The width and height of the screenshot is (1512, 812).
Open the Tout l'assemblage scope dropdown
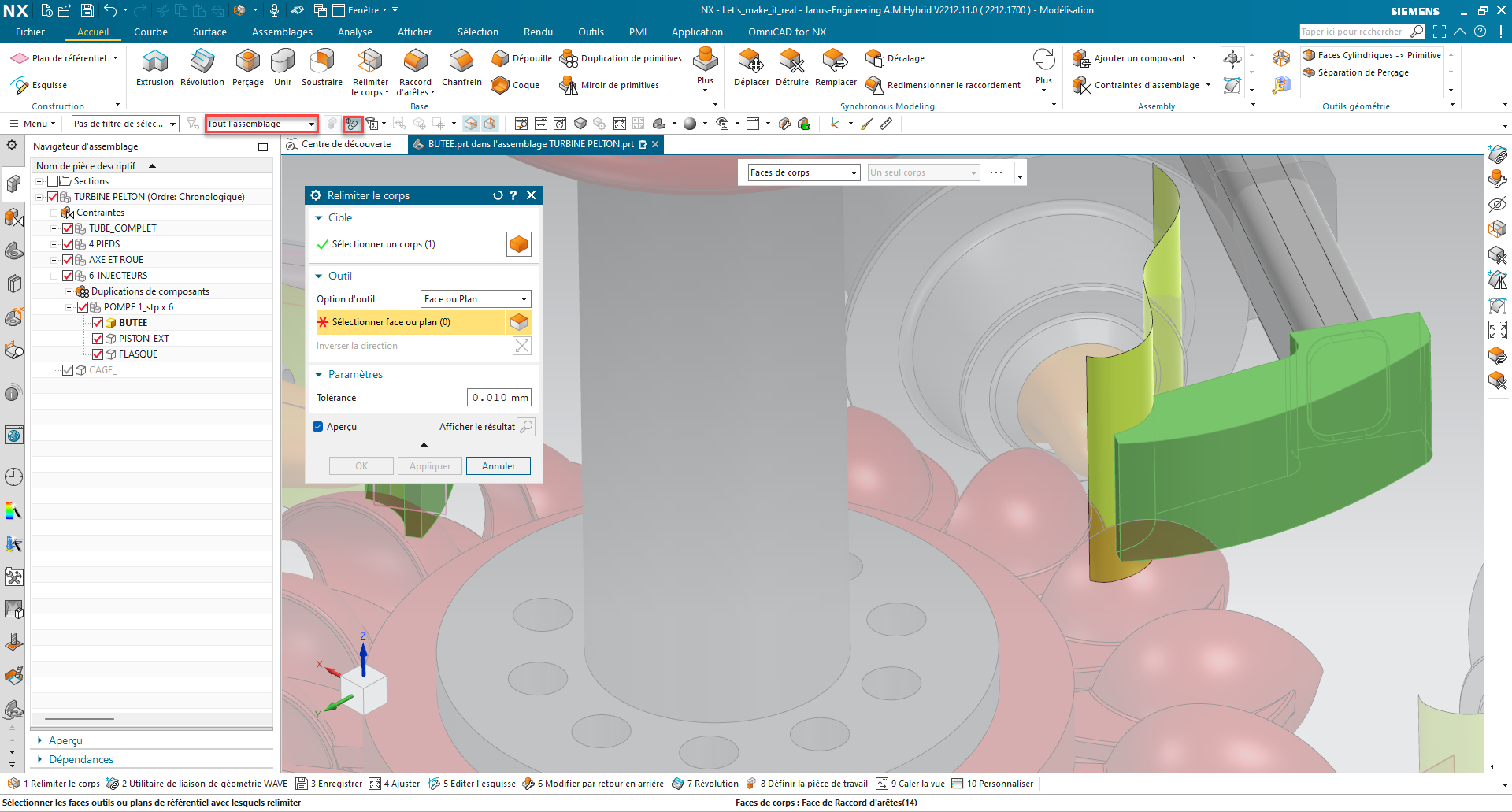point(261,124)
